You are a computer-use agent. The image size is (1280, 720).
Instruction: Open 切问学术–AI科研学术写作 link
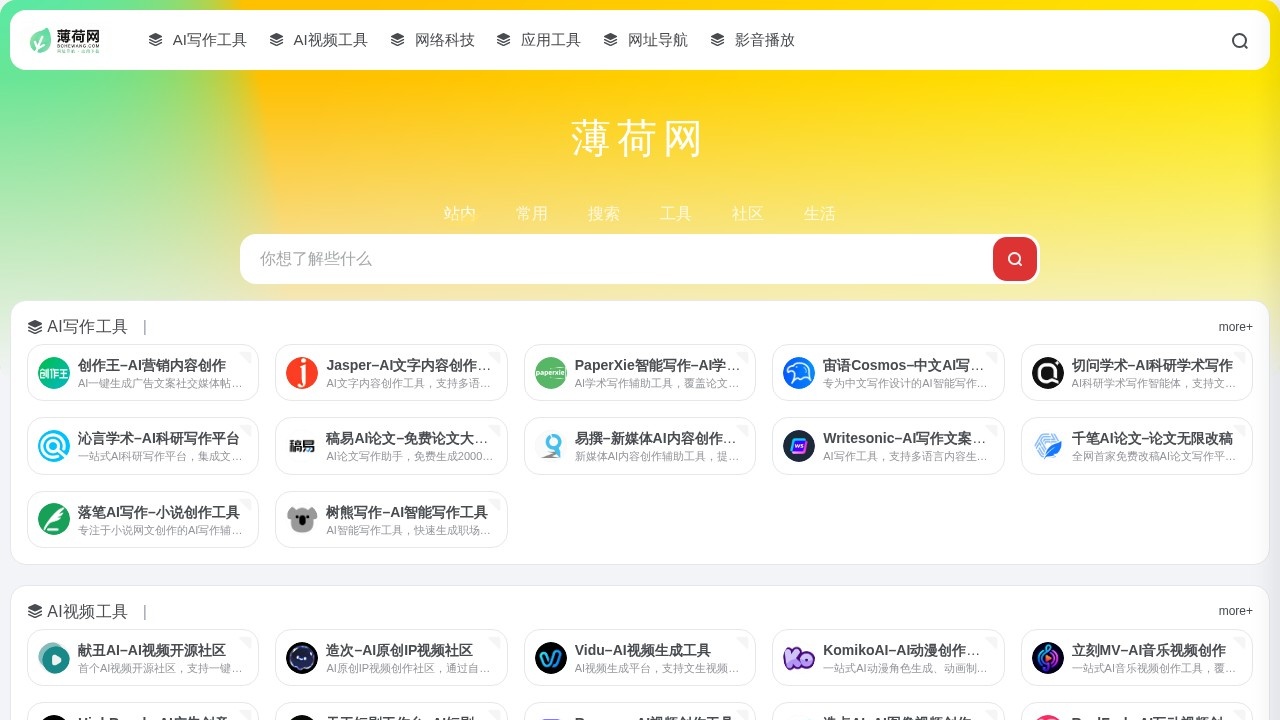(x=1152, y=365)
